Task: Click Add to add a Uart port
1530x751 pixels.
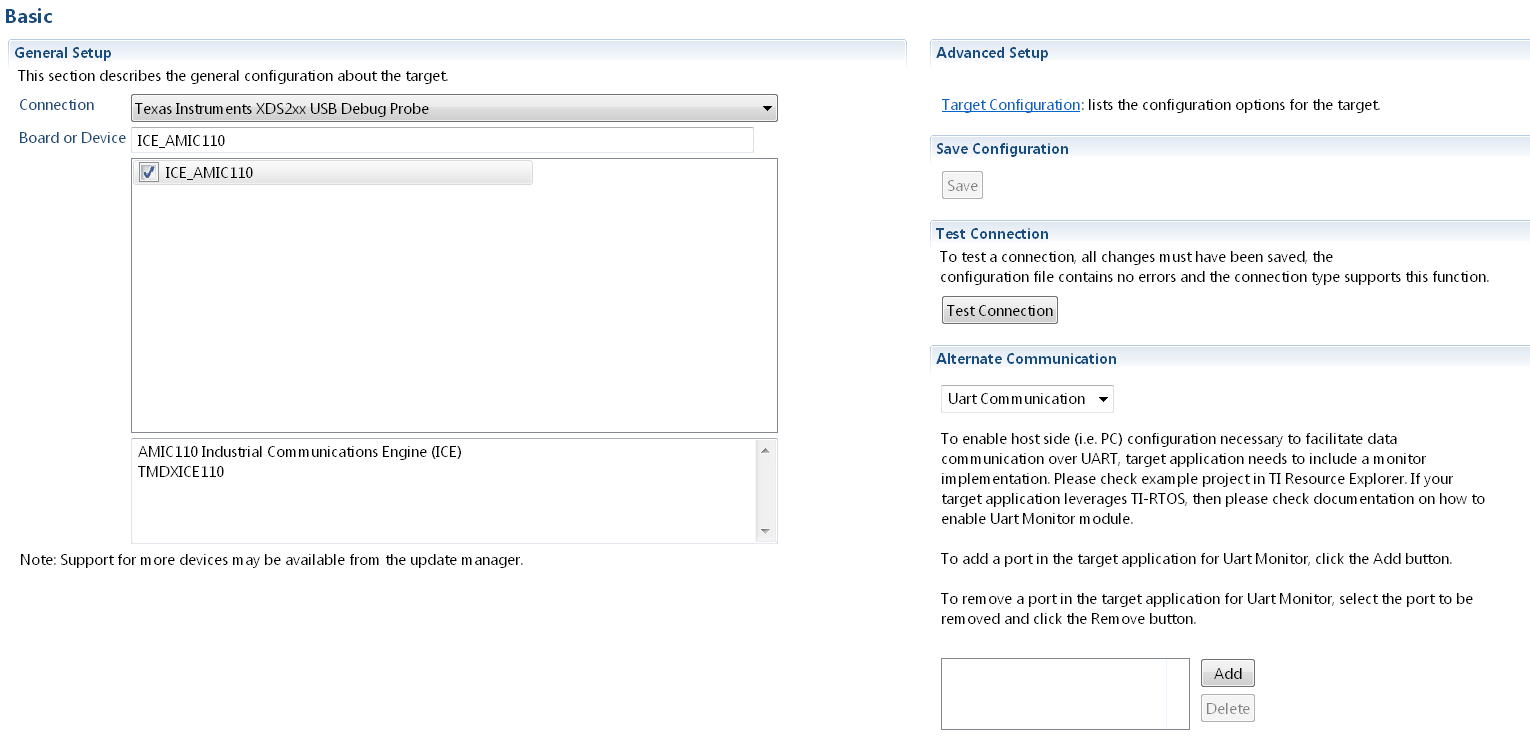Action: [x=1227, y=674]
